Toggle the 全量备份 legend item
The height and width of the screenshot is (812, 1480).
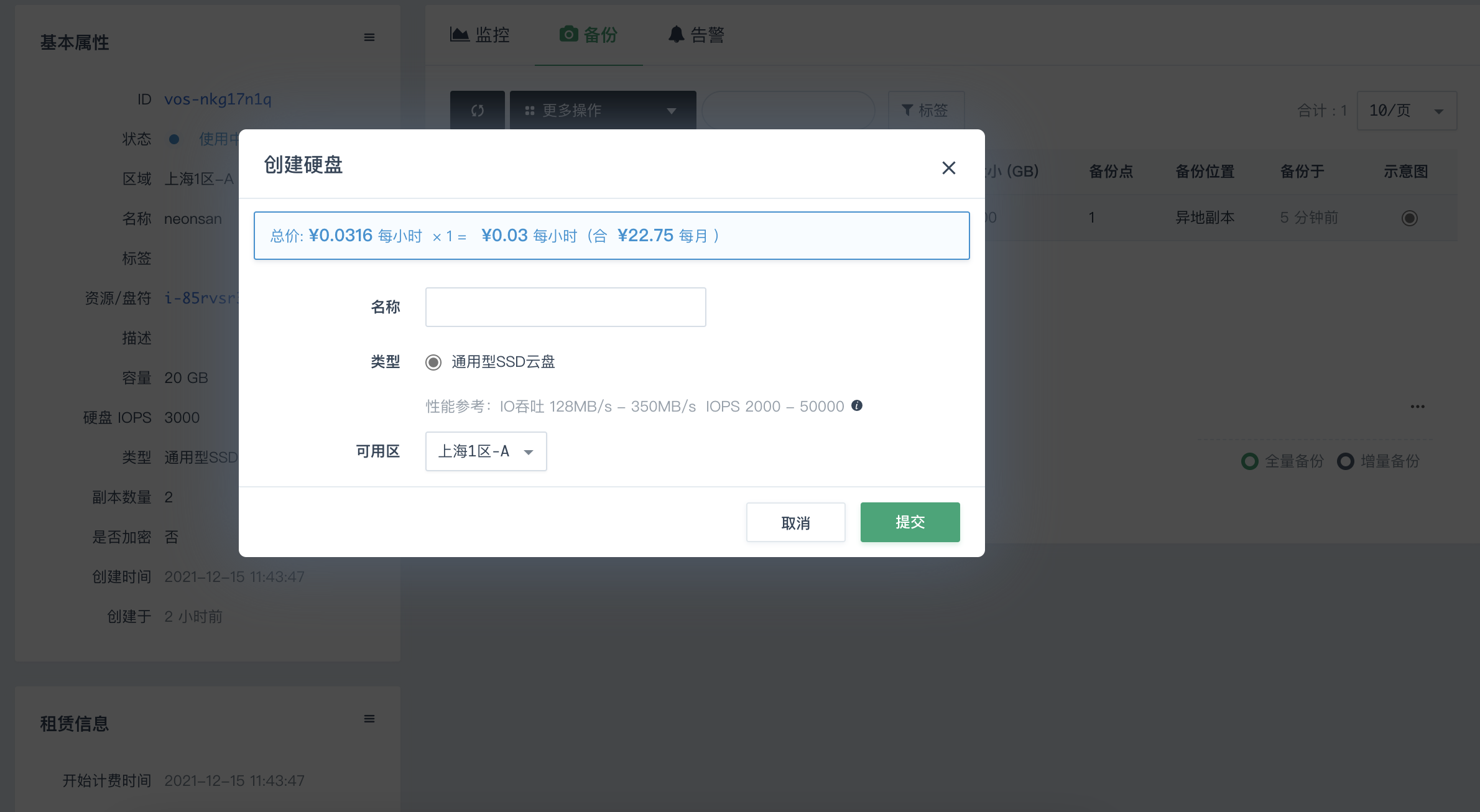click(x=1282, y=461)
